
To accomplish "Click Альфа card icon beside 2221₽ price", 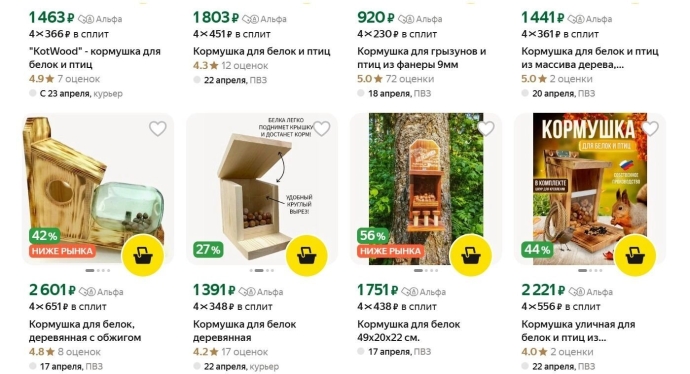I will click(576, 292).
